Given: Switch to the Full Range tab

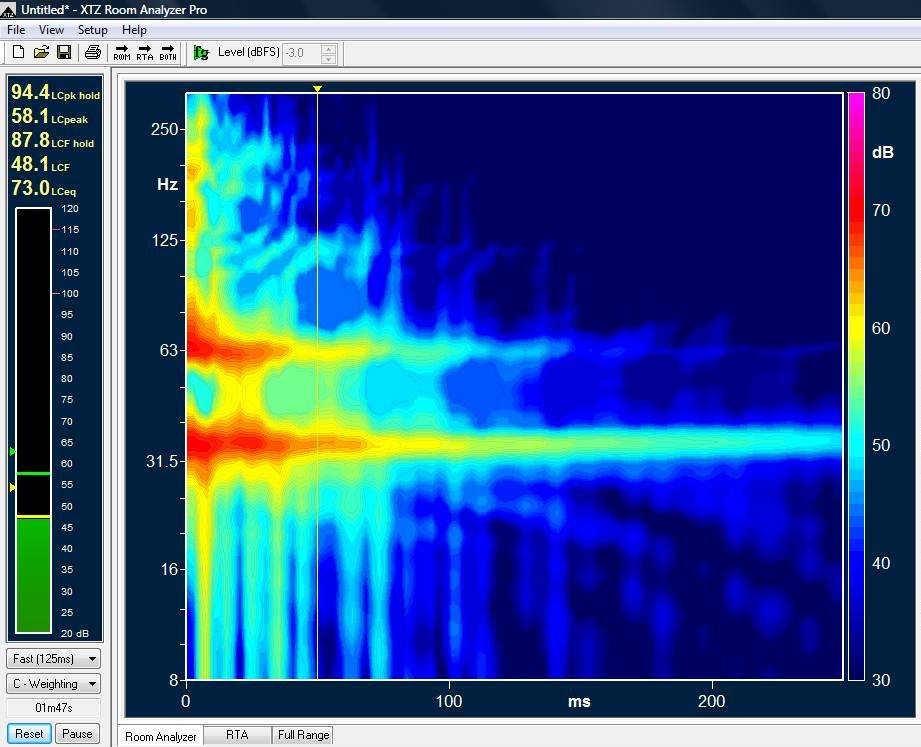Looking at the screenshot, I should point(303,735).
